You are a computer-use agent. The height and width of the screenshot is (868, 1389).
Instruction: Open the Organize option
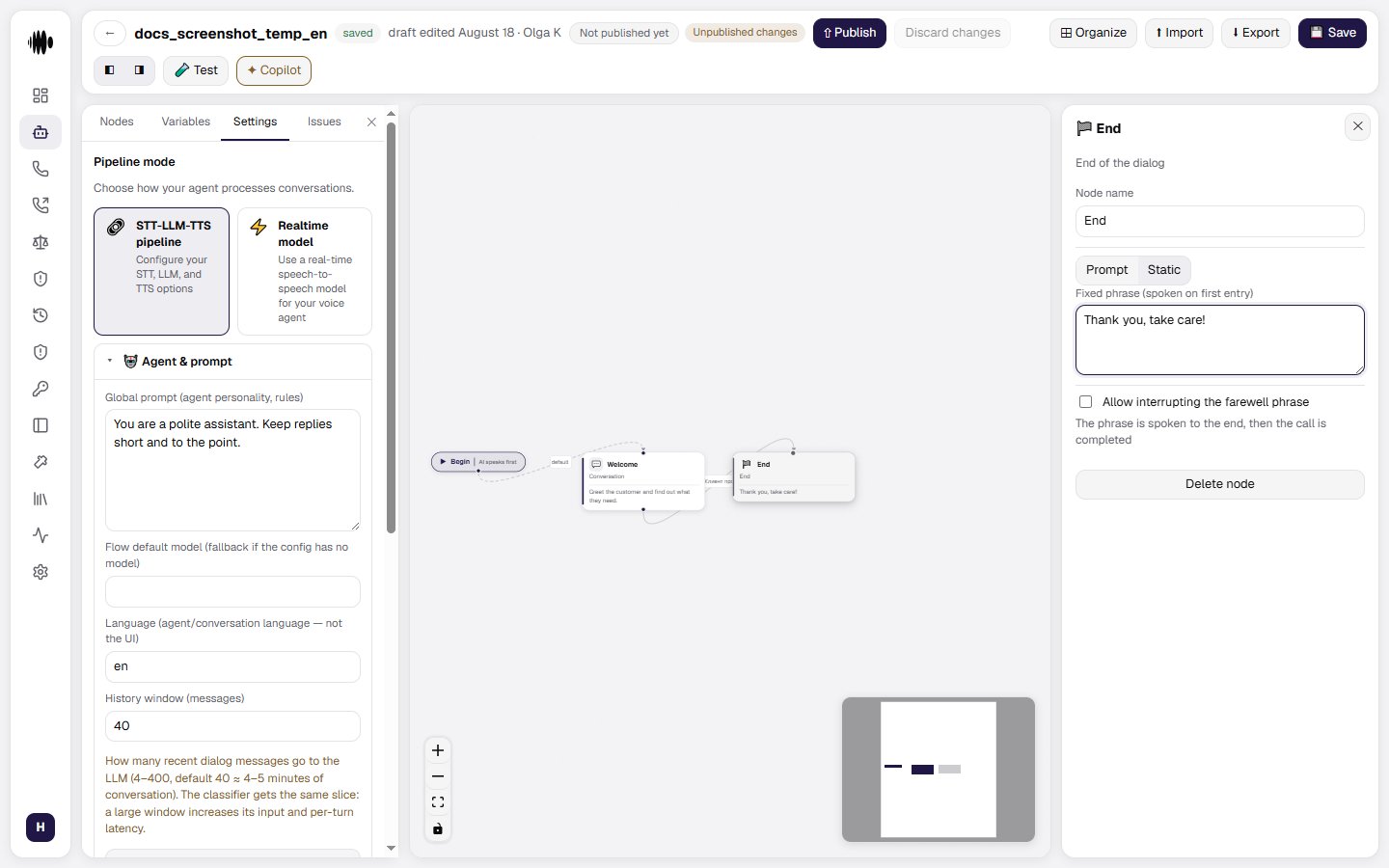(x=1093, y=33)
